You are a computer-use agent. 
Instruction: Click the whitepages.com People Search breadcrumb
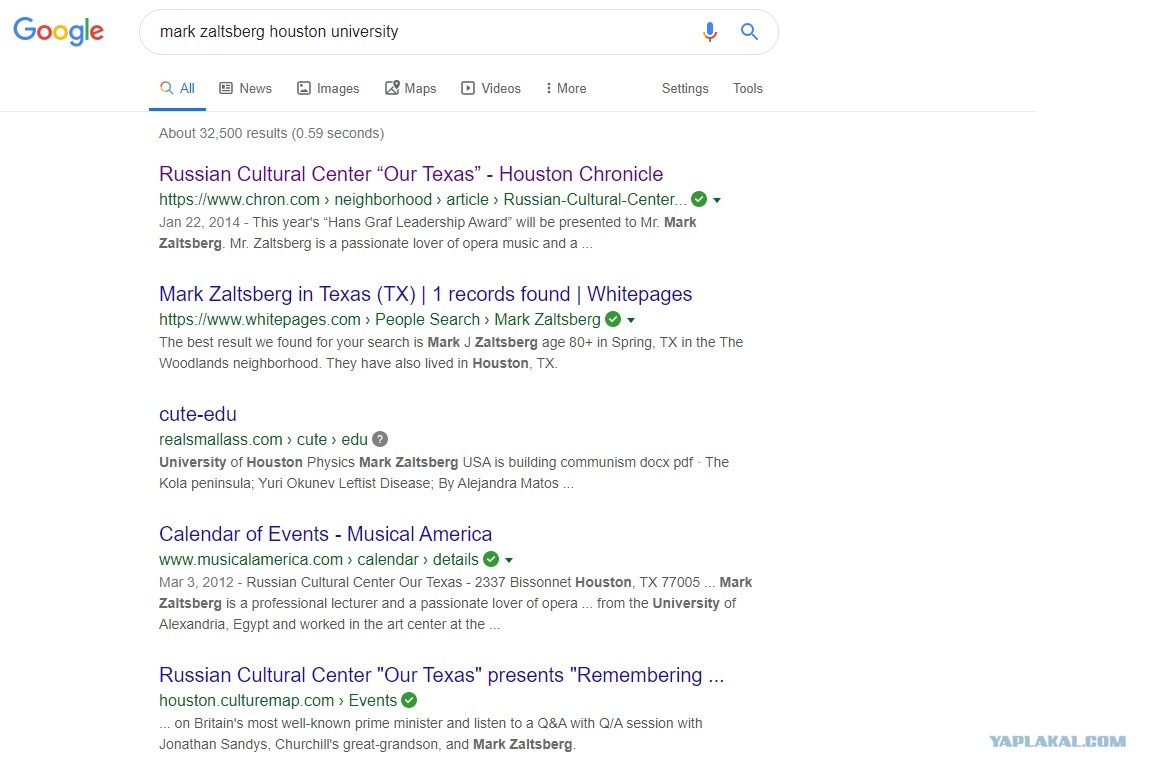(380, 319)
